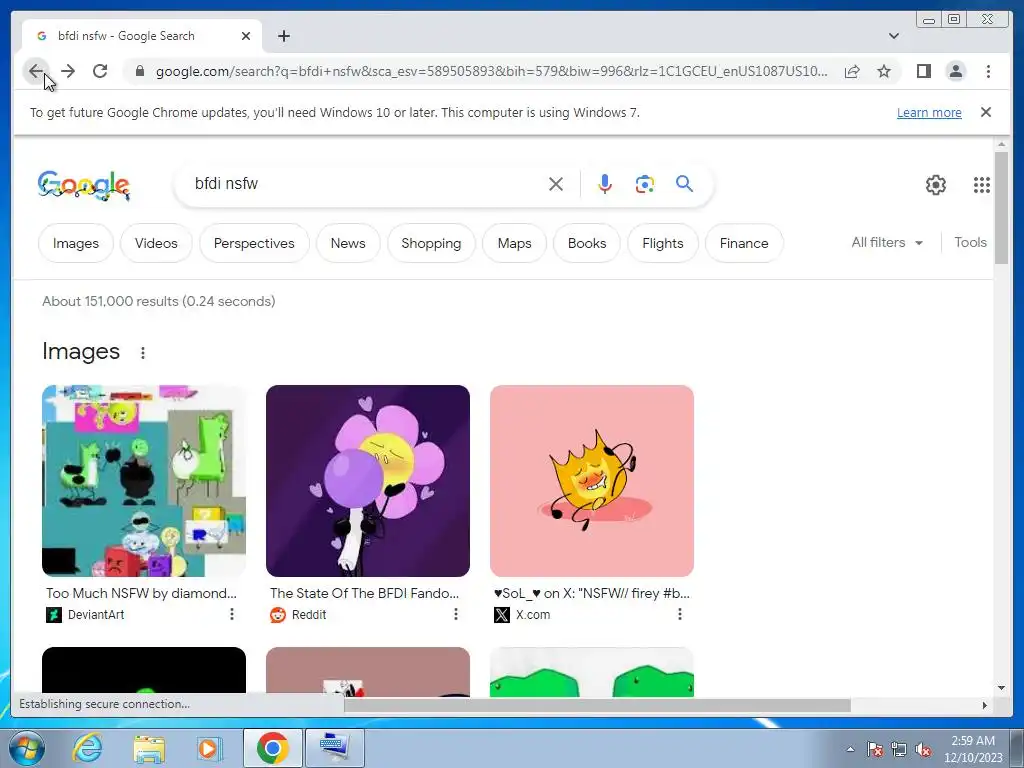Open Chrome profile menu
The height and width of the screenshot is (768, 1024).
click(x=955, y=71)
